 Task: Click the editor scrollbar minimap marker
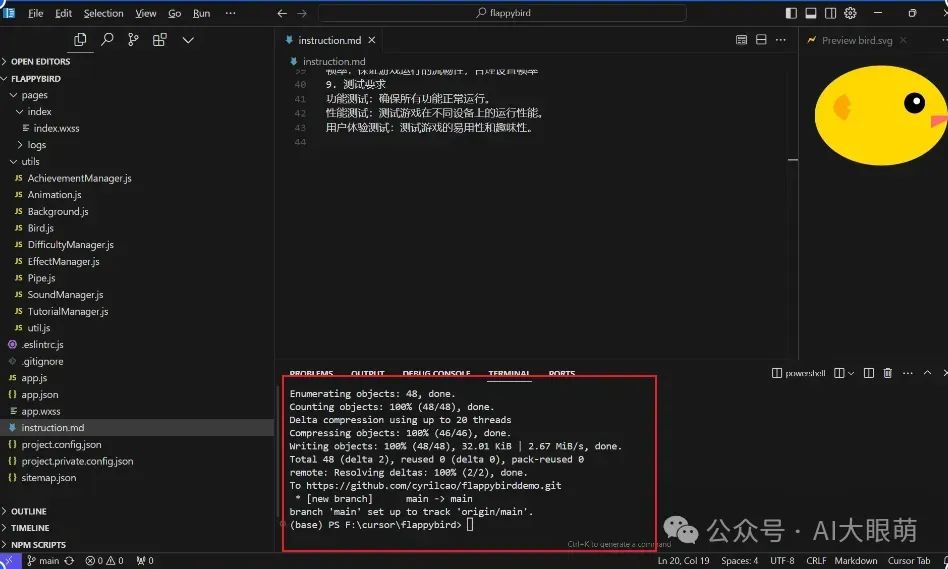pyautogui.click(x=793, y=160)
